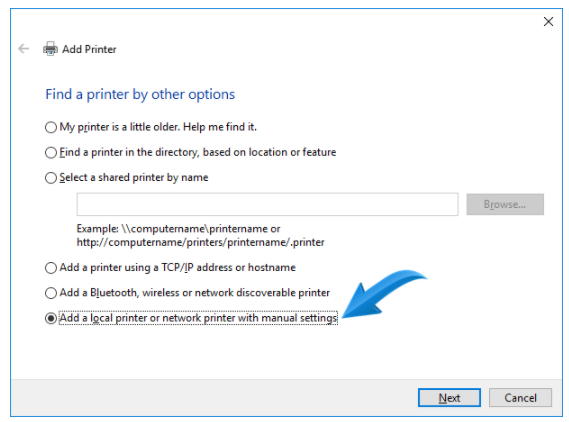Focus the shared printer name text box
Viewport: 569px width, 422px height.
point(267,204)
